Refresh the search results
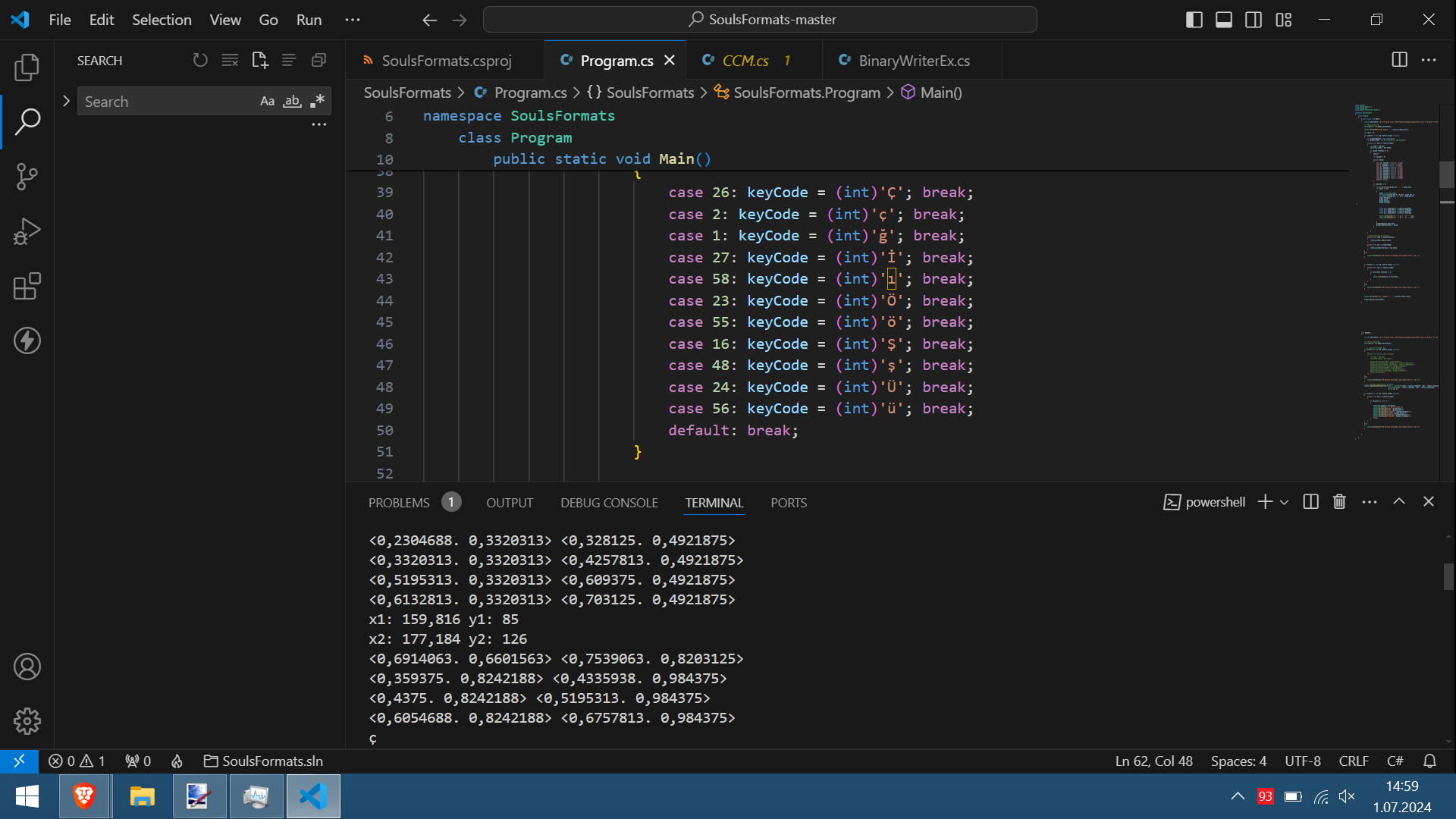Viewport: 1456px width, 819px height. point(200,60)
